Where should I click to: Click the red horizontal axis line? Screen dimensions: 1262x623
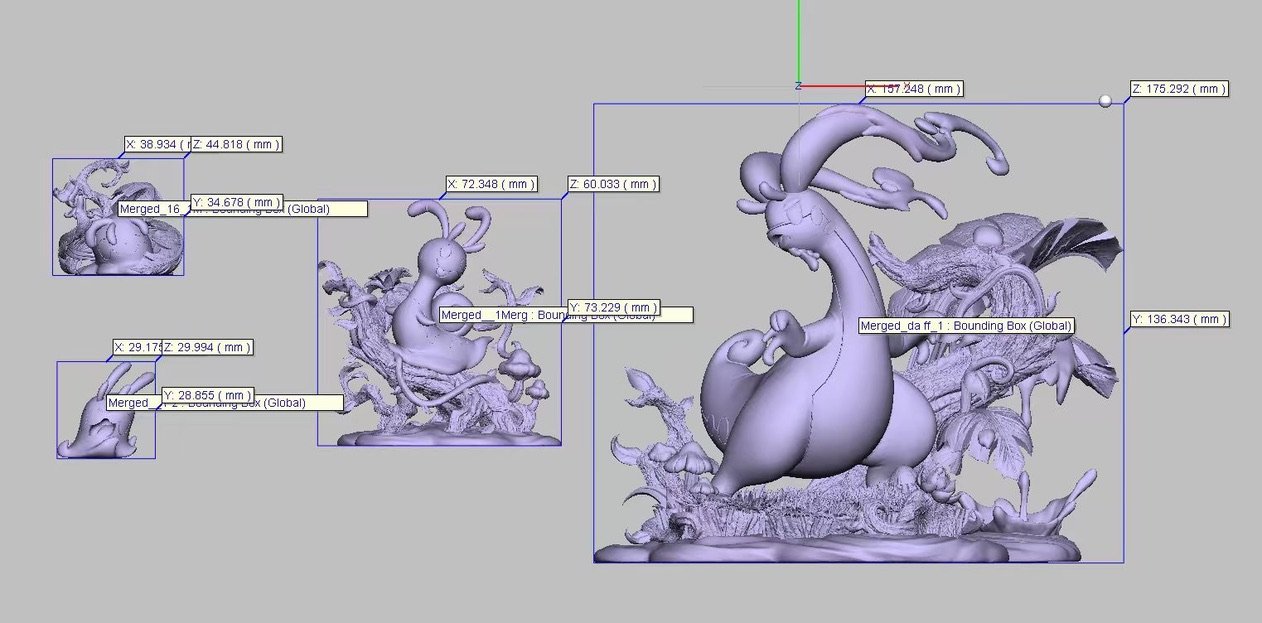pyautogui.click(x=830, y=86)
